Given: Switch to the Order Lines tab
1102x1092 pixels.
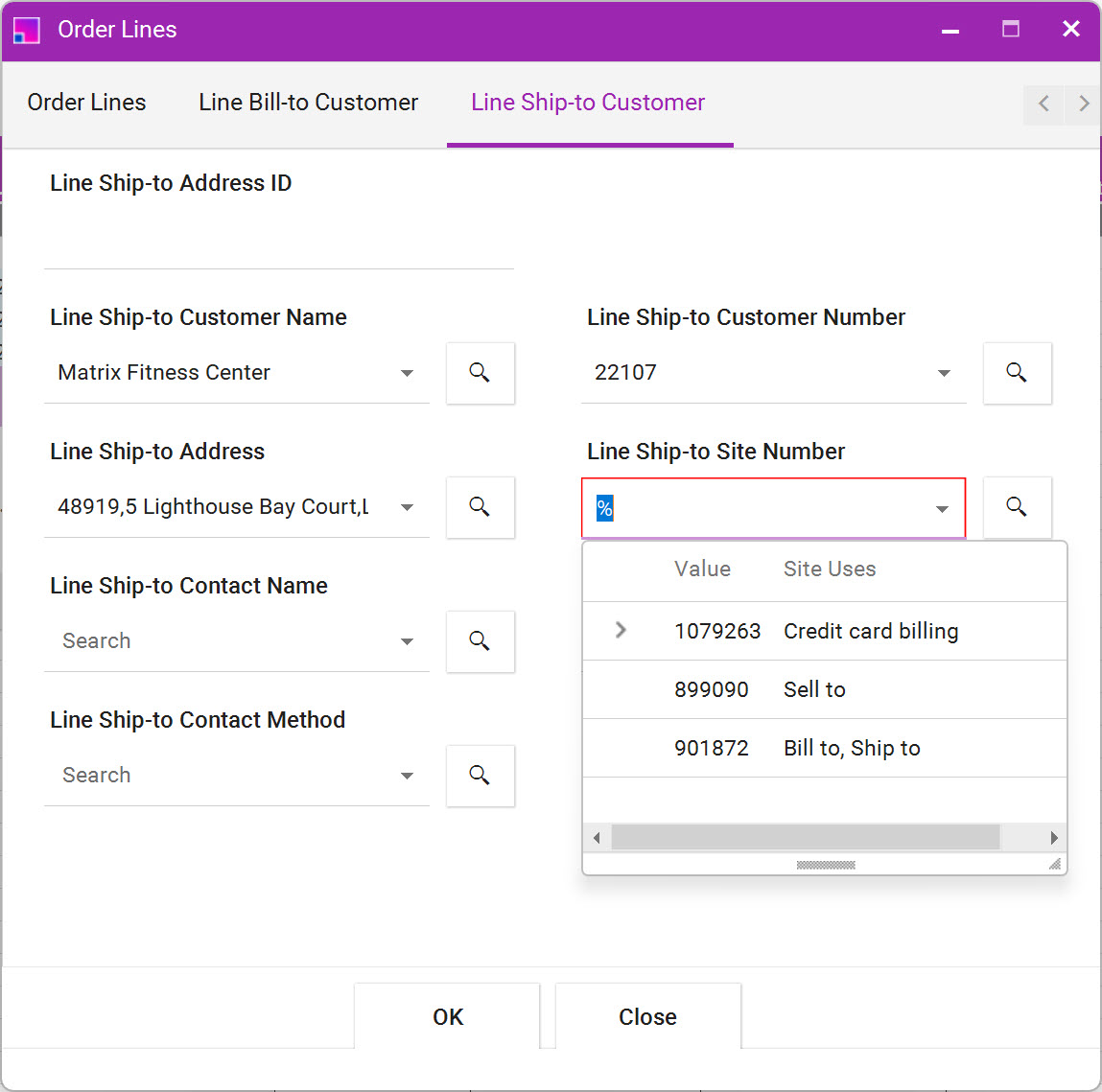Looking at the screenshot, I should [86, 103].
